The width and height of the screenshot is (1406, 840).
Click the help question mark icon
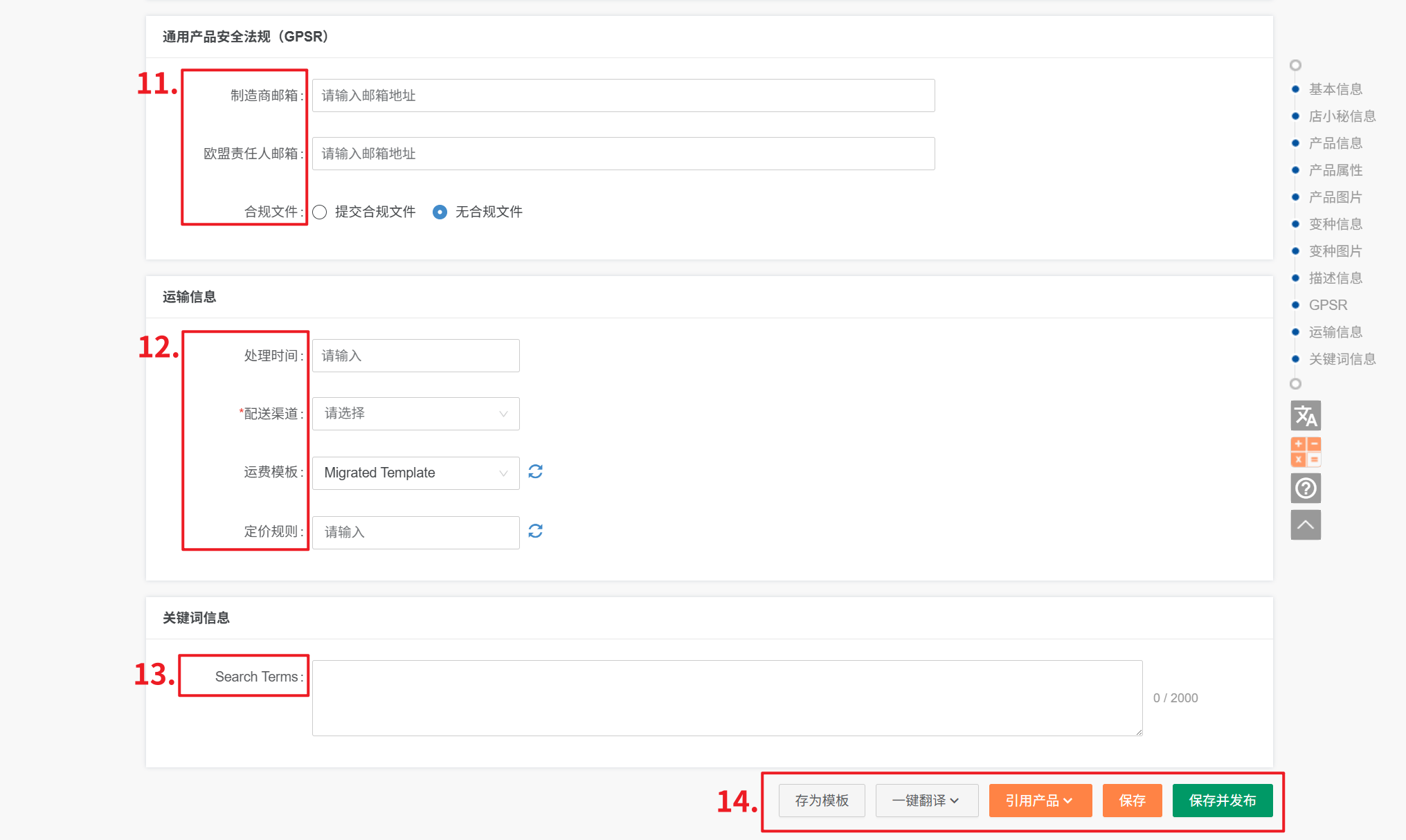tap(1306, 489)
